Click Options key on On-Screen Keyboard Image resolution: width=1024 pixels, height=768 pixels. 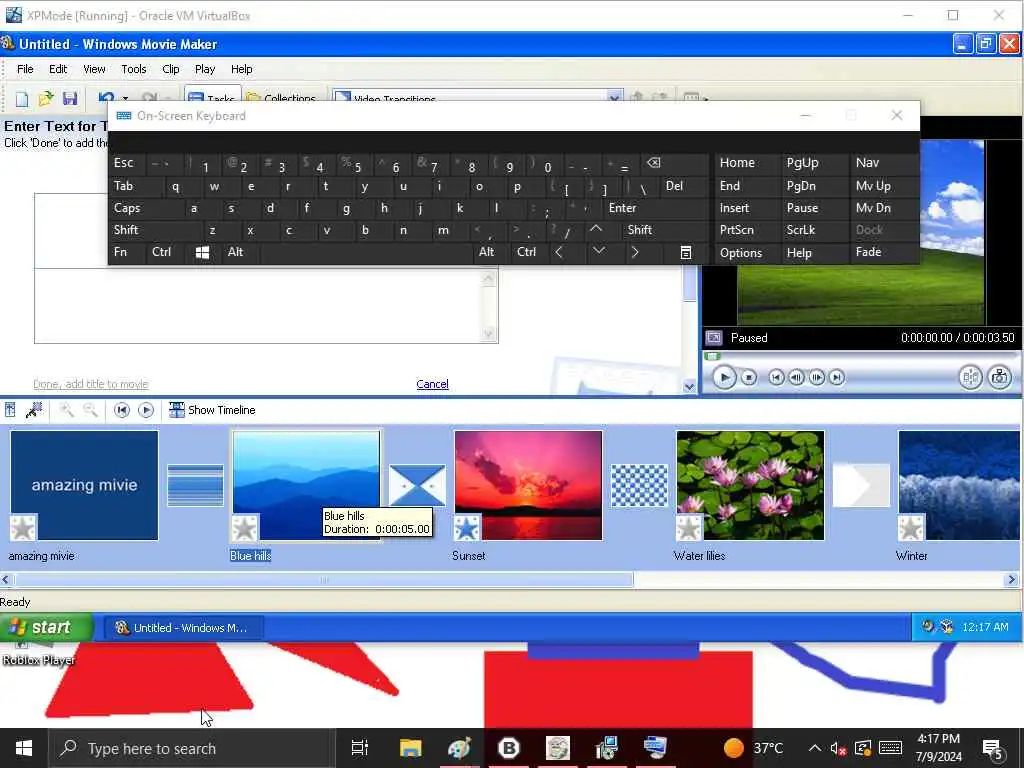(747, 253)
